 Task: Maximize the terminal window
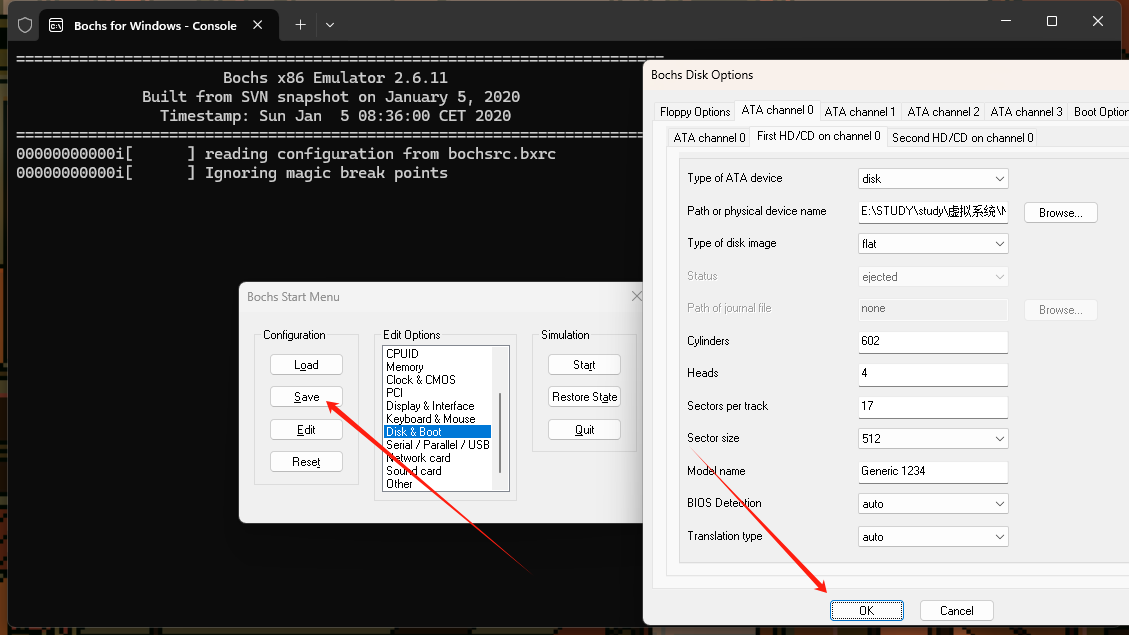[x=1052, y=22]
